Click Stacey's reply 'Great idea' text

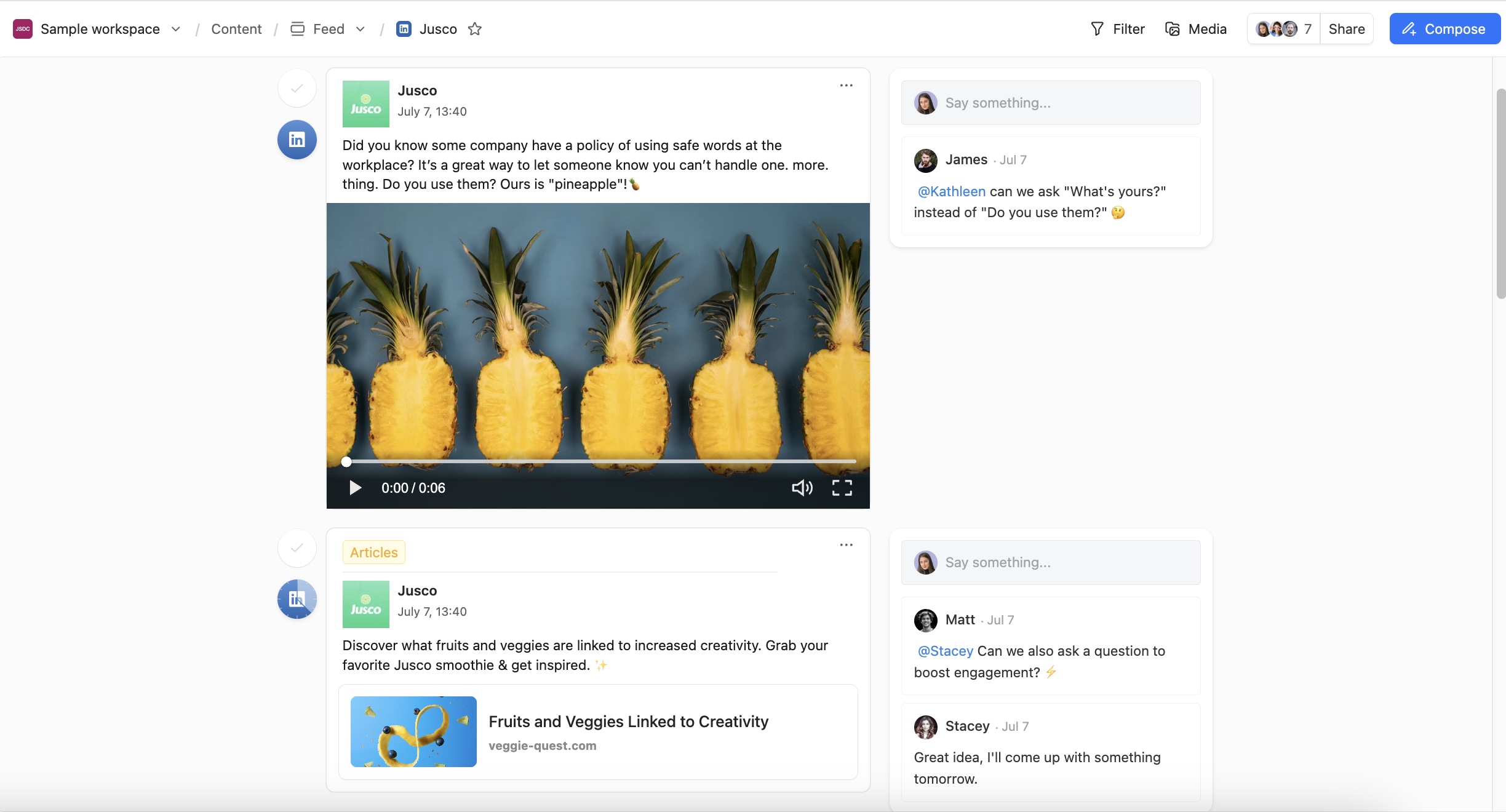tap(1037, 768)
